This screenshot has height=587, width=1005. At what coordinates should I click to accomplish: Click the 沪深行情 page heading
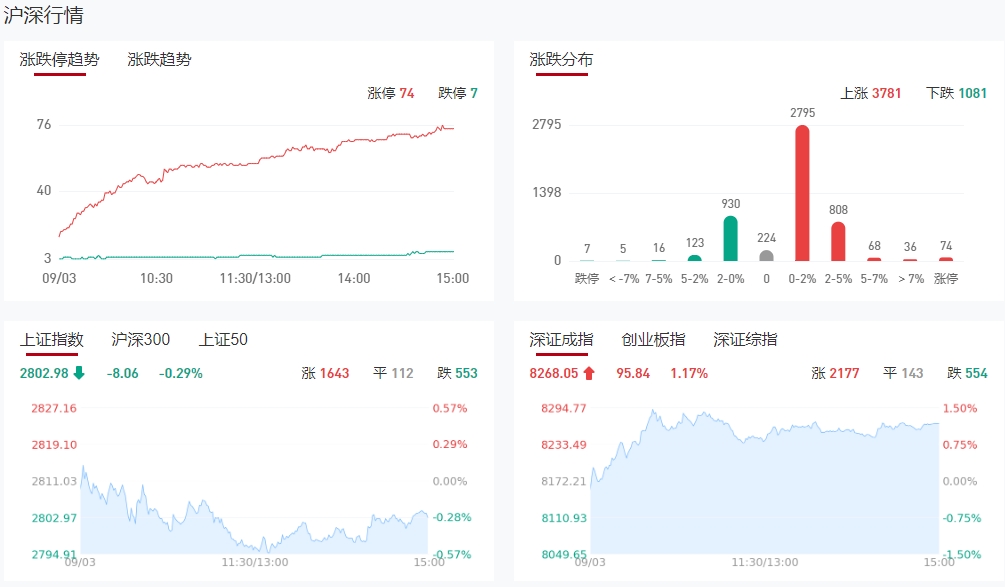tap(44, 16)
